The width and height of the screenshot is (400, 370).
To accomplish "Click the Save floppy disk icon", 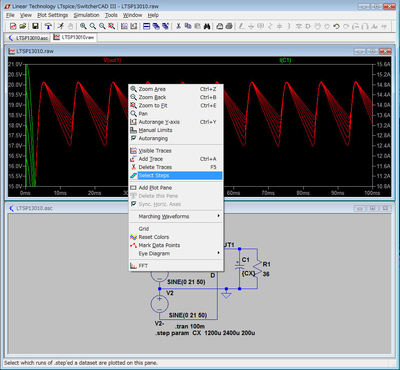I will coord(35,26).
